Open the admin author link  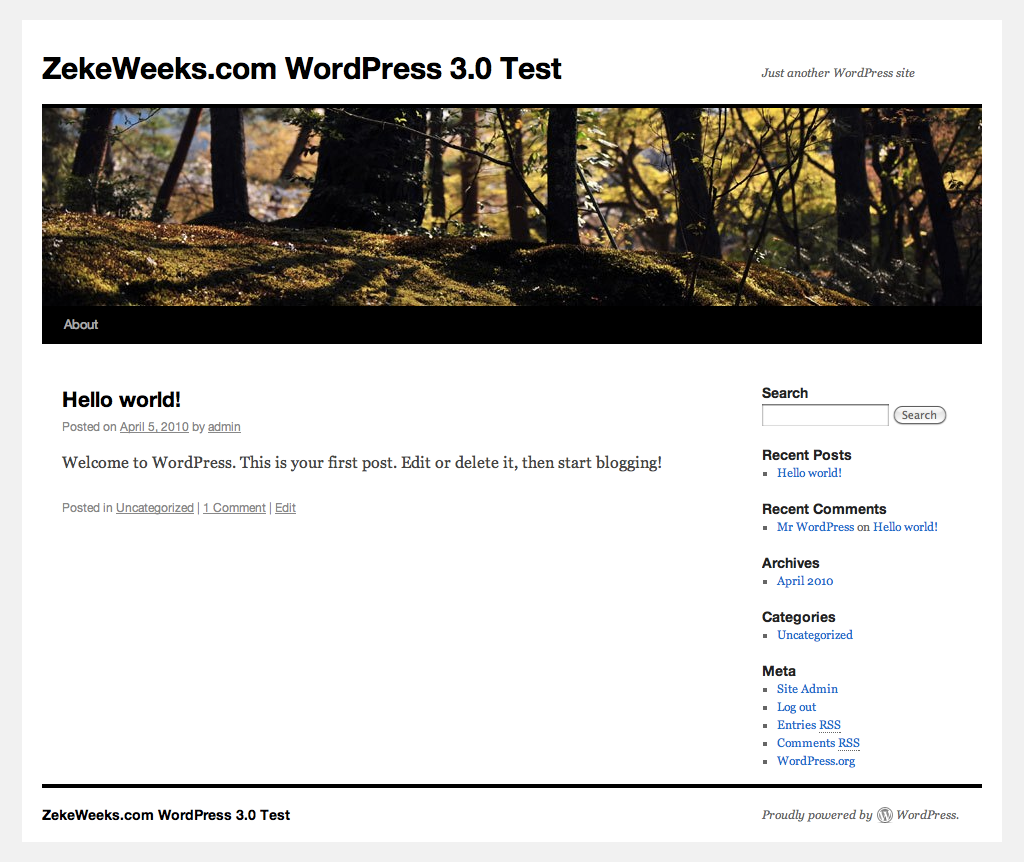click(224, 427)
